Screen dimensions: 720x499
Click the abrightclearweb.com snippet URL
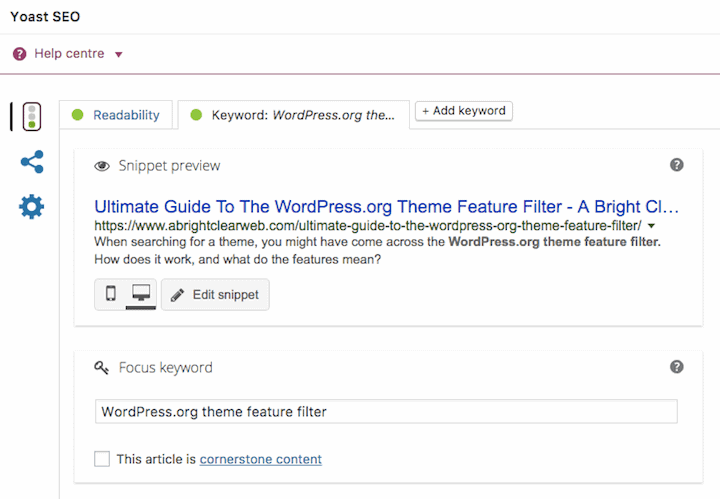pyautogui.click(x=368, y=226)
